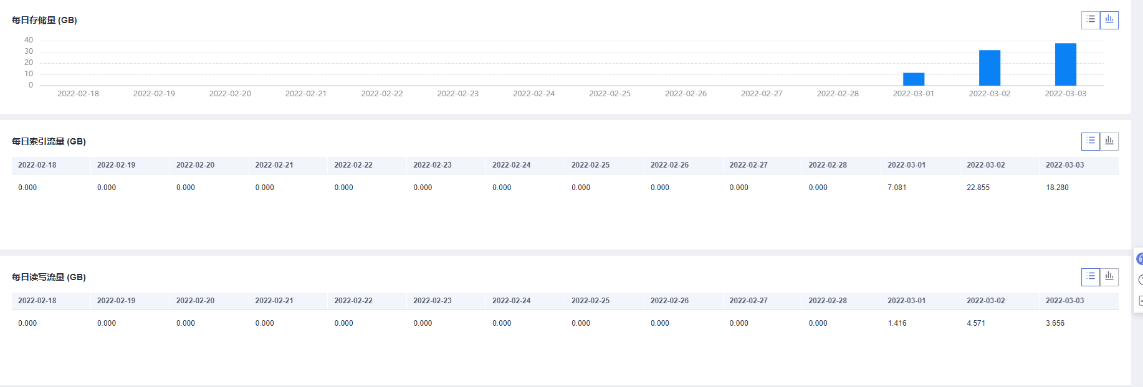
Task: Select the 18.280 value under 2022-03-03
Action: (x=1057, y=187)
